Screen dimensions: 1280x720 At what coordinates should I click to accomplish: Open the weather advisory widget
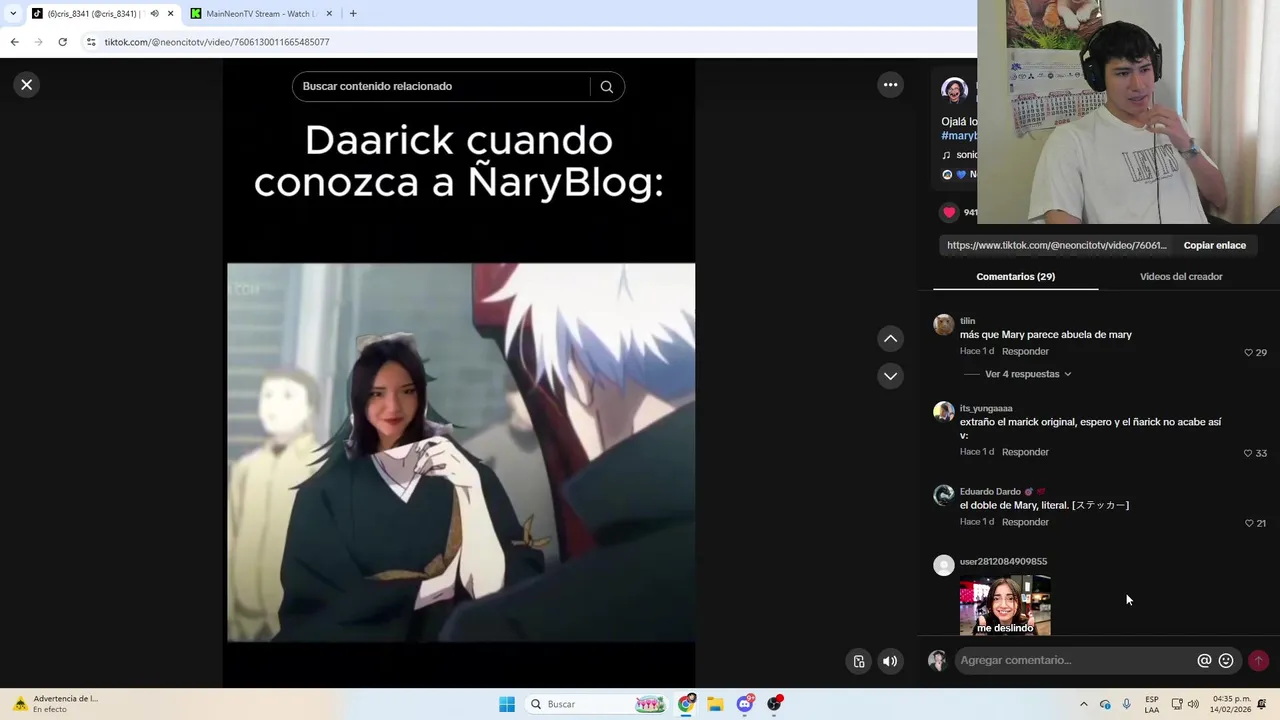(x=55, y=704)
